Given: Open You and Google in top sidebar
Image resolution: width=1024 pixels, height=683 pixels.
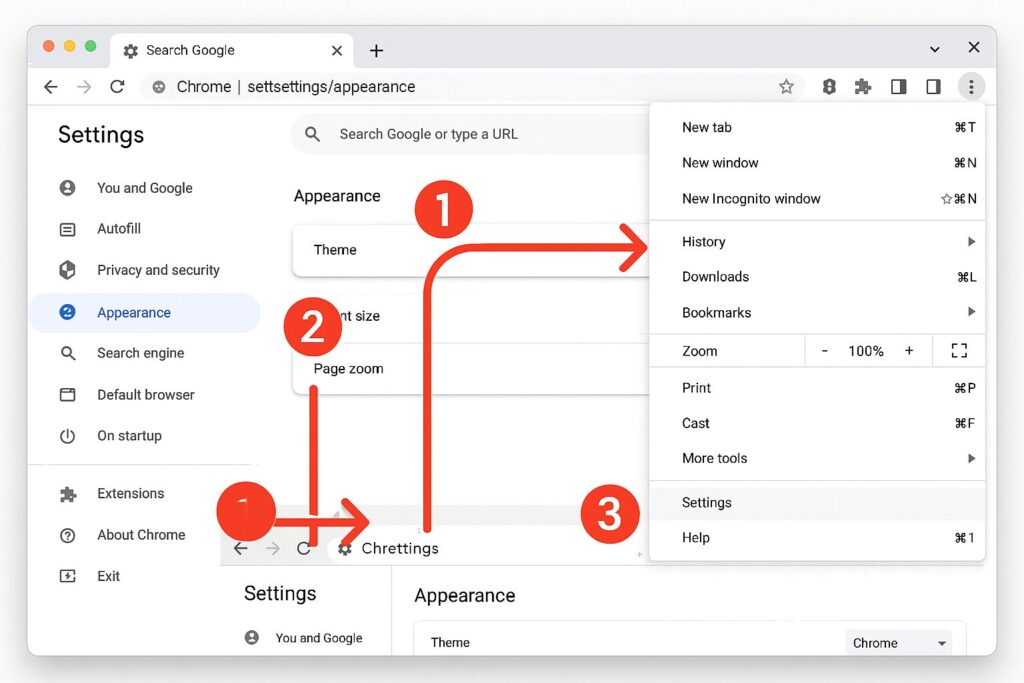Looking at the screenshot, I should pyautogui.click(x=144, y=188).
